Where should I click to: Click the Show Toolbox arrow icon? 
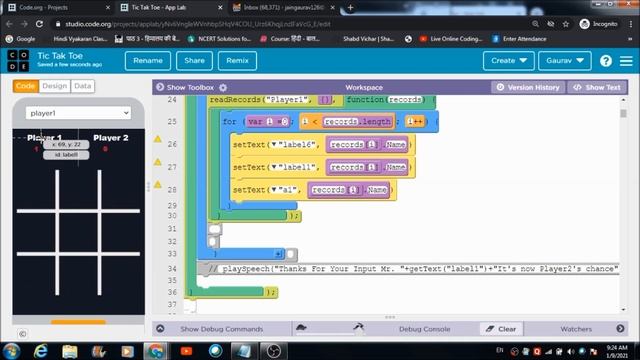pyautogui.click(x=160, y=87)
